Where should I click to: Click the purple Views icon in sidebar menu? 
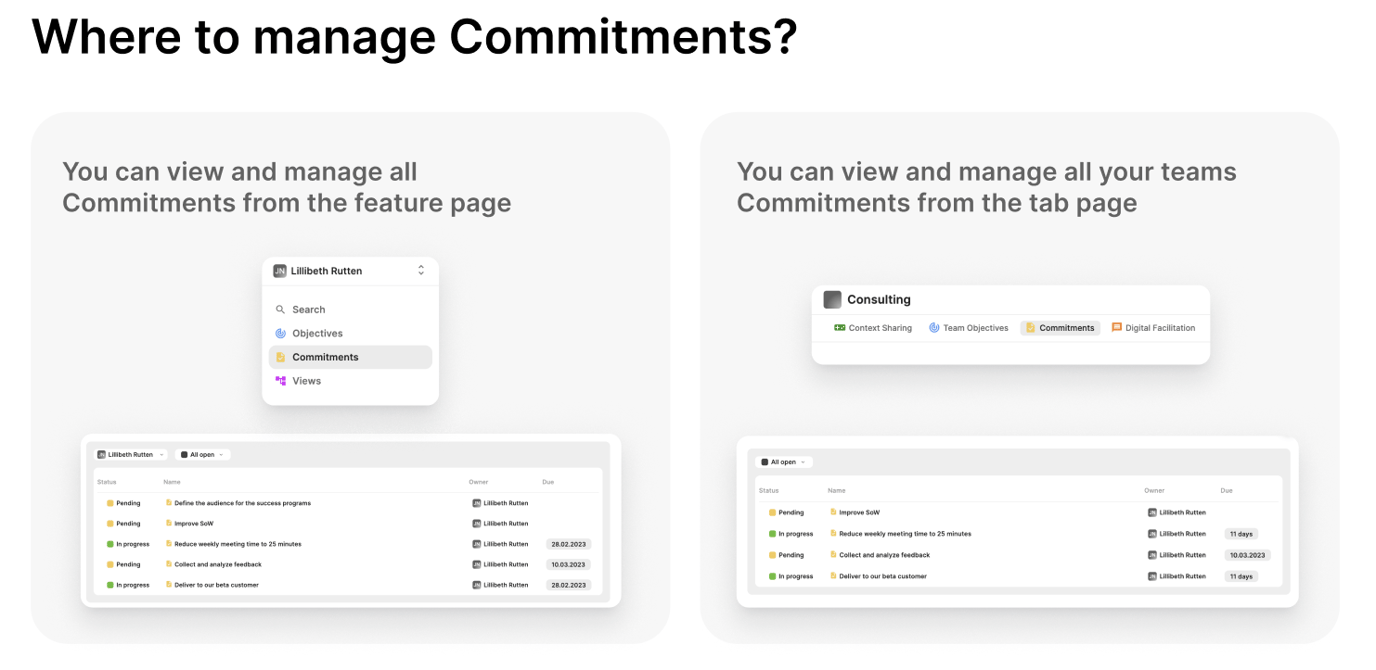pos(281,381)
